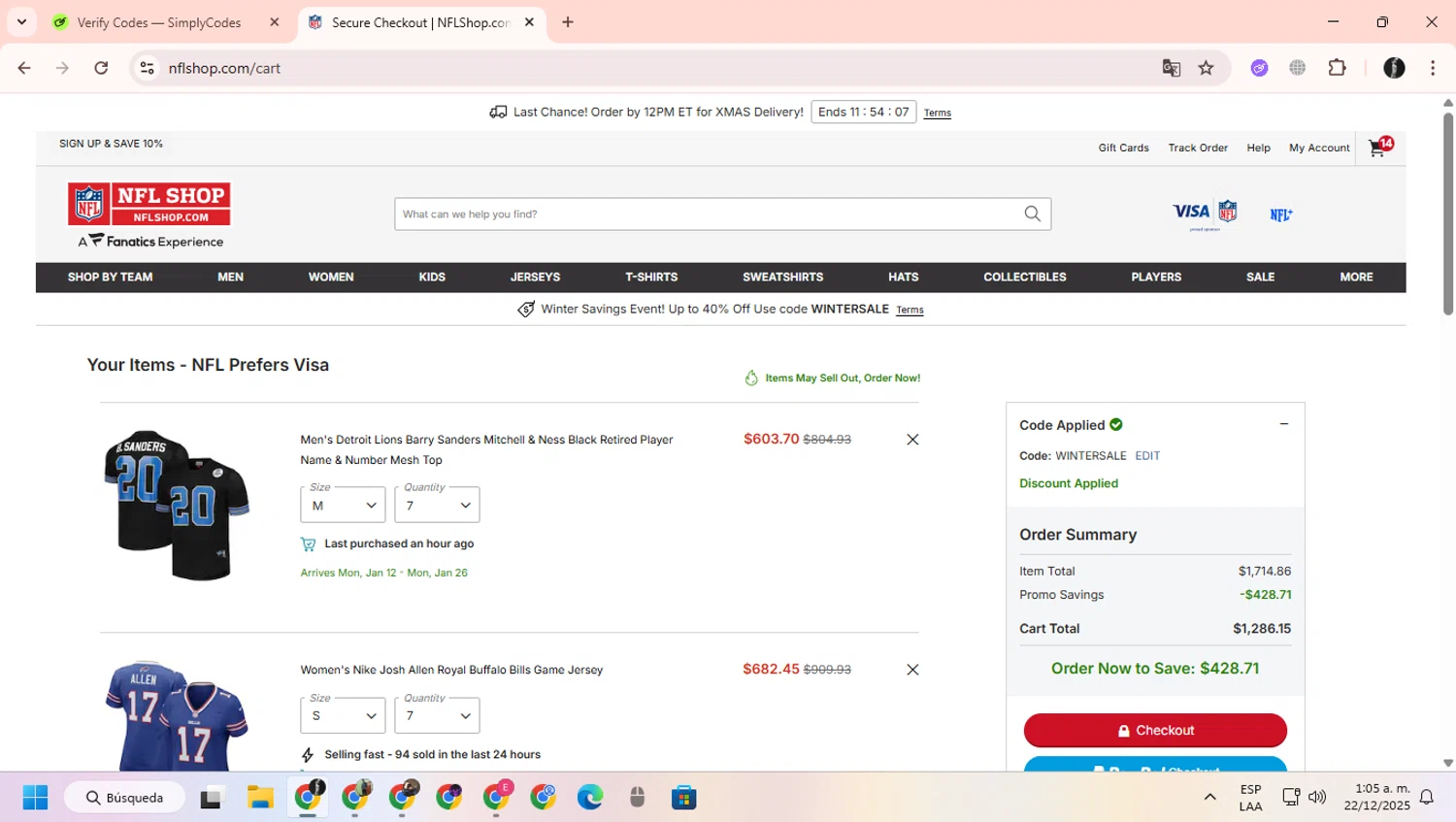The height and width of the screenshot is (822, 1456).
Task: Open the Quantity dropdown for Josh Allen jersey
Action: [x=437, y=715]
